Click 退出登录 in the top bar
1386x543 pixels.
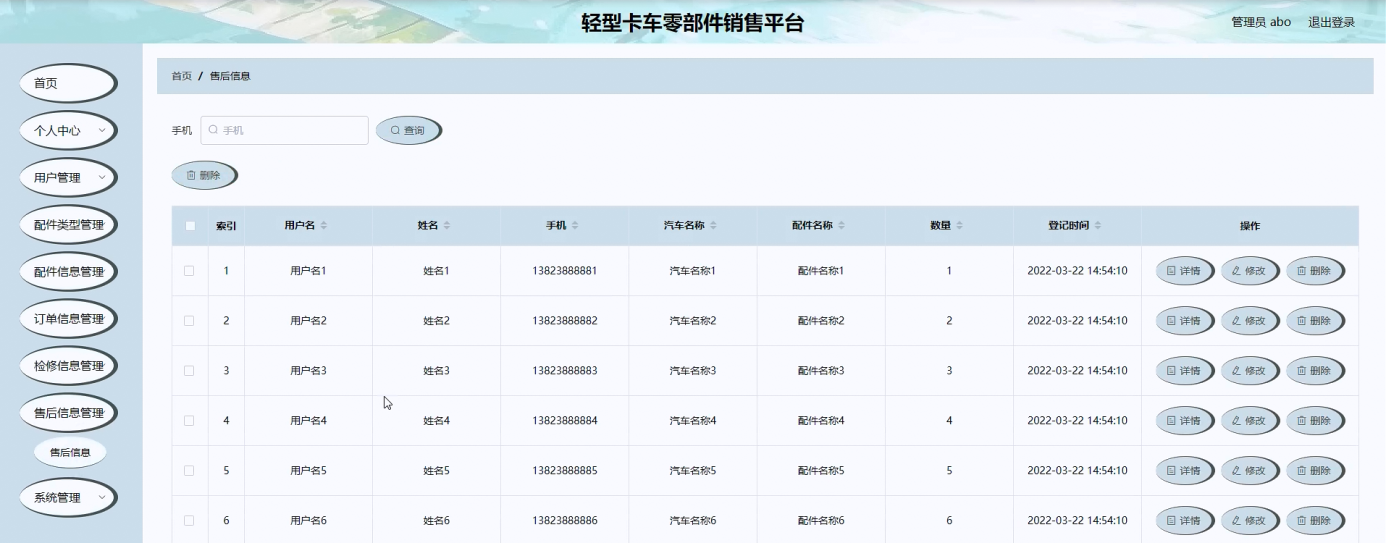pos(1331,22)
